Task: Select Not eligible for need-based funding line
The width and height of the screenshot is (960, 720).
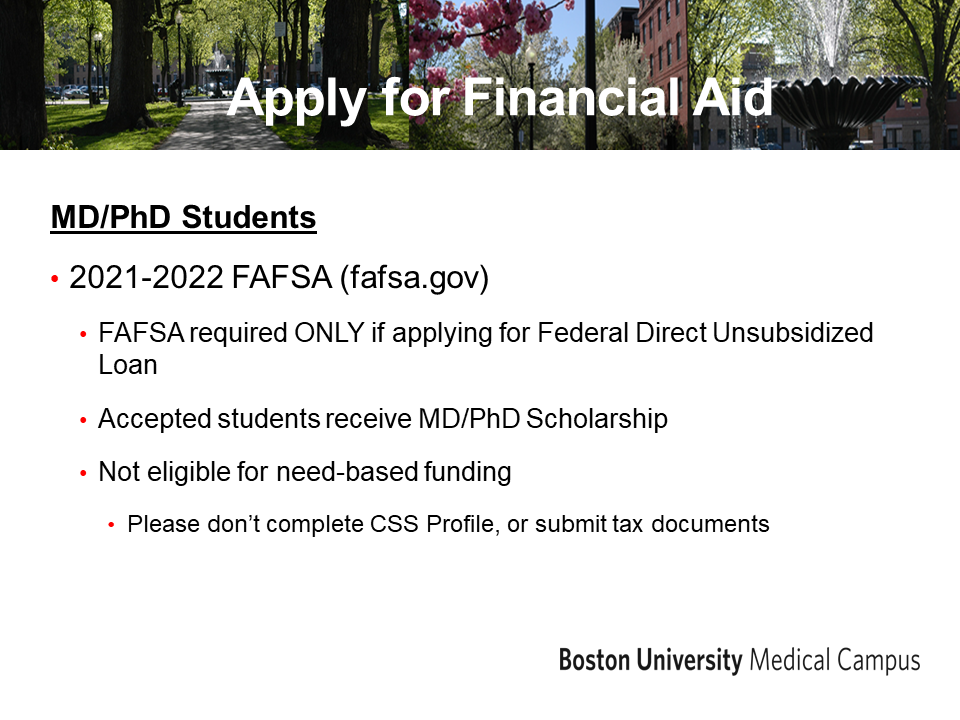Action: point(305,472)
